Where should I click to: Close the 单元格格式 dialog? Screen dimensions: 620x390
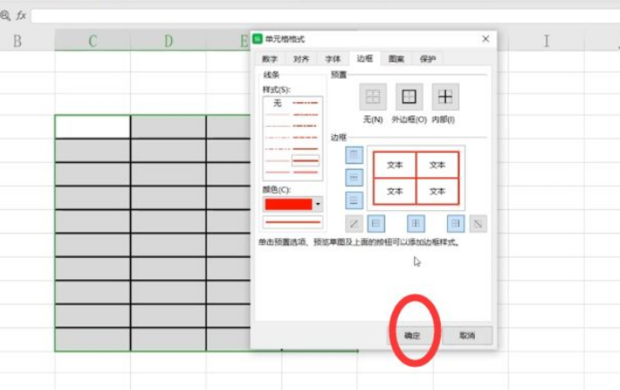[486, 39]
